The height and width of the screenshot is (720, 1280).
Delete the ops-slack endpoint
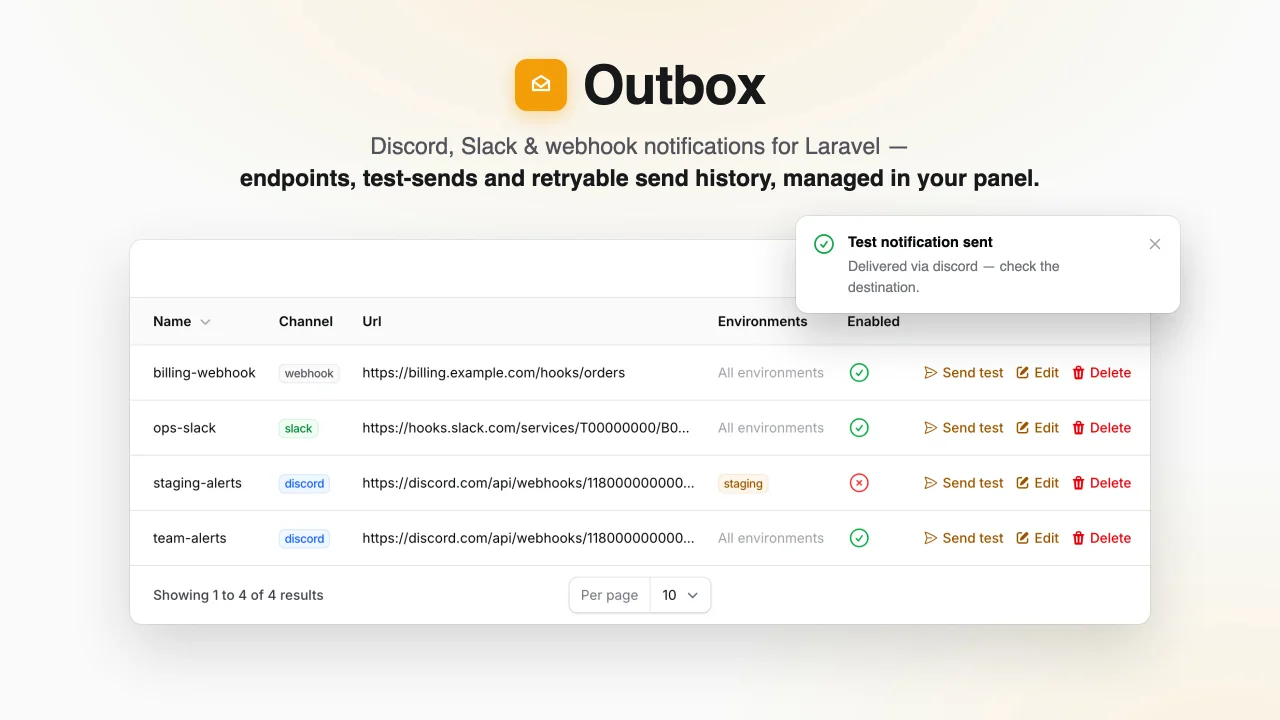pyautogui.click(x=1102, y=428)
